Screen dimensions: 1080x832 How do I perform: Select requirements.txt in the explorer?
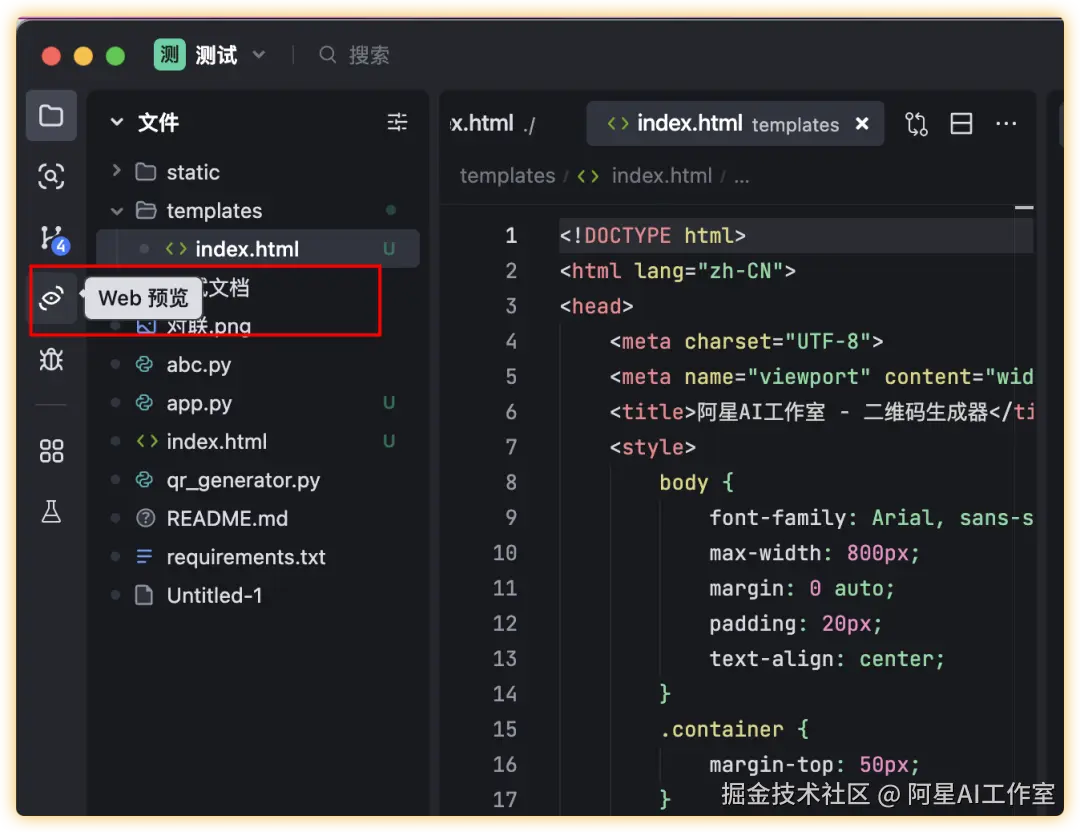point(244,557)
